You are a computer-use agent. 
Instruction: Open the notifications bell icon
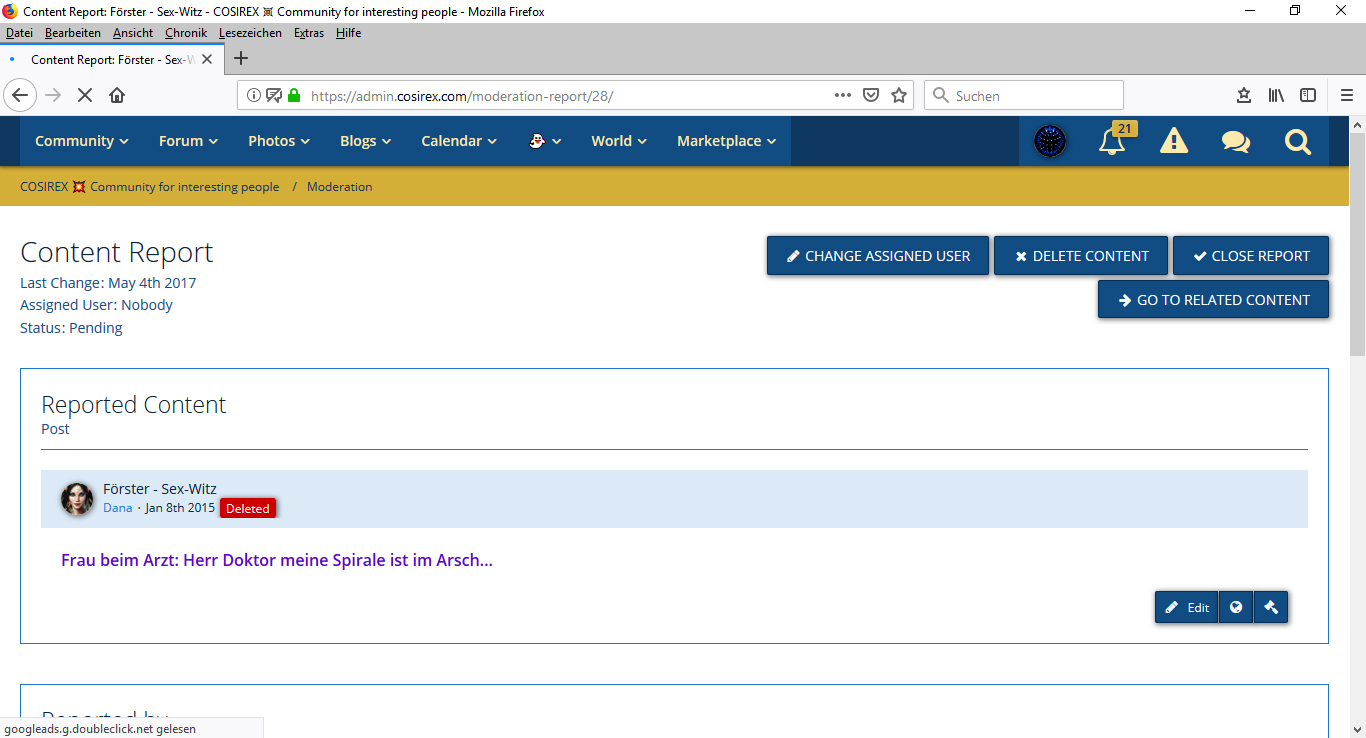point(1111,141)
